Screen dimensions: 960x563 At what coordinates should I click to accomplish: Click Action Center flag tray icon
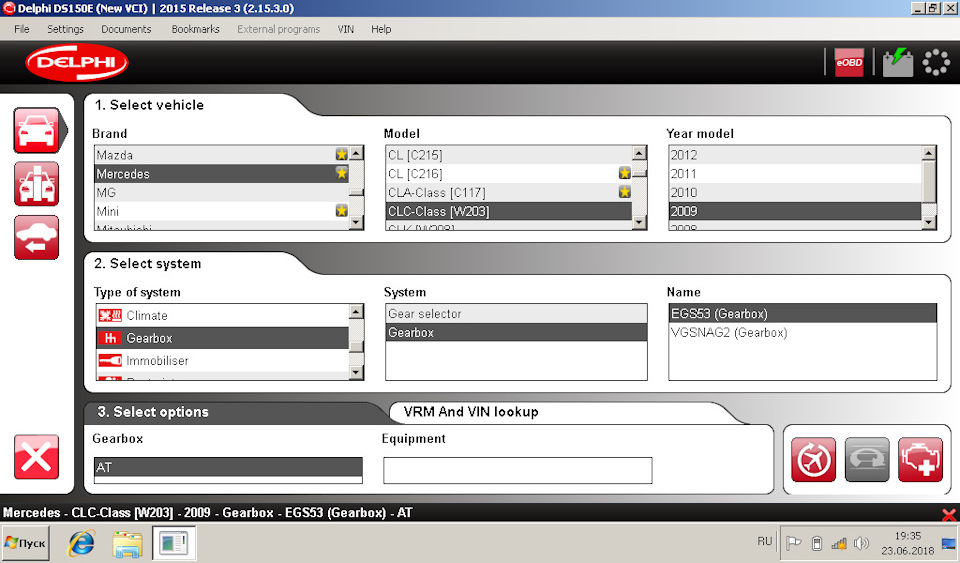[x=793, y=543]
